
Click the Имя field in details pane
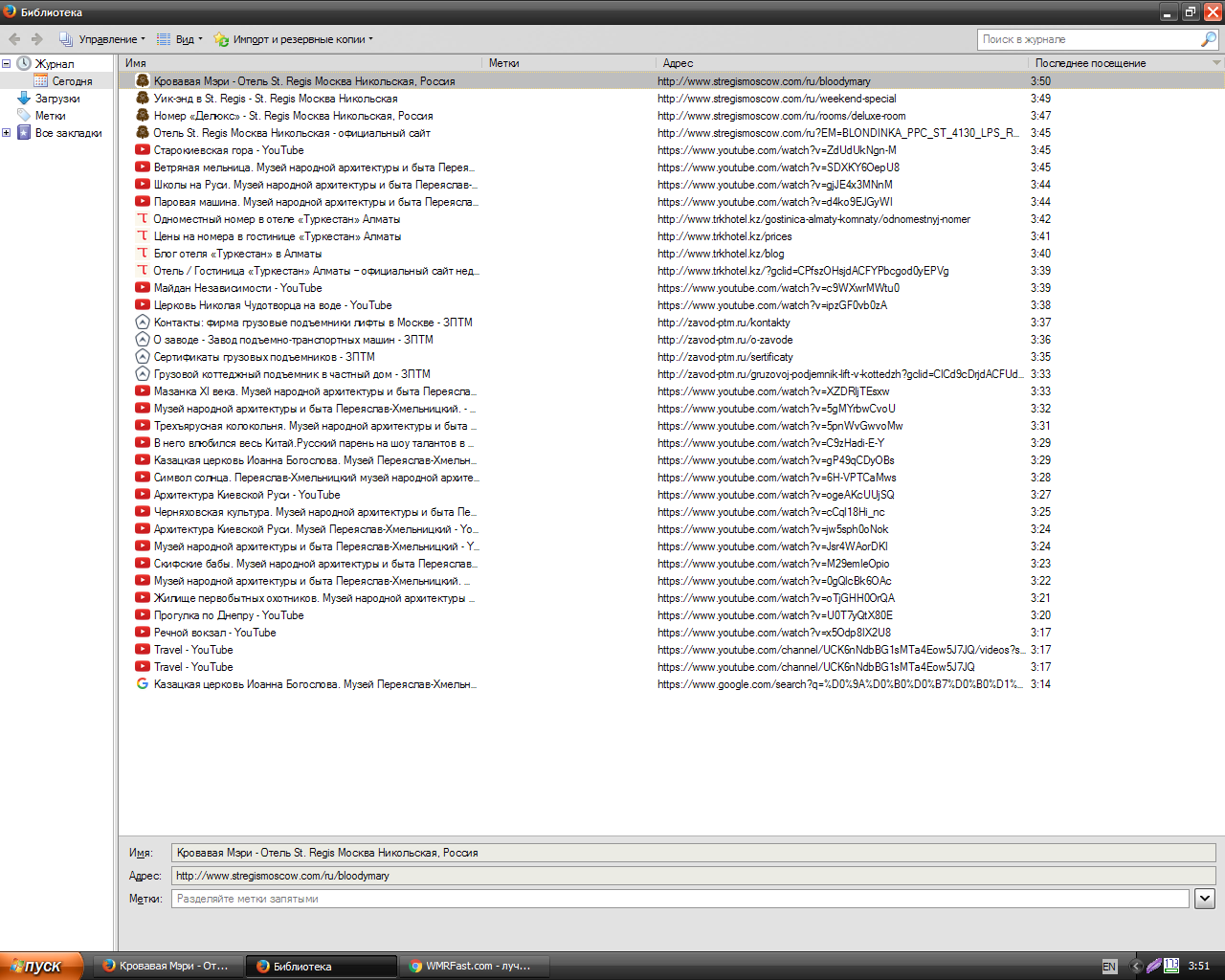(693, 852)
